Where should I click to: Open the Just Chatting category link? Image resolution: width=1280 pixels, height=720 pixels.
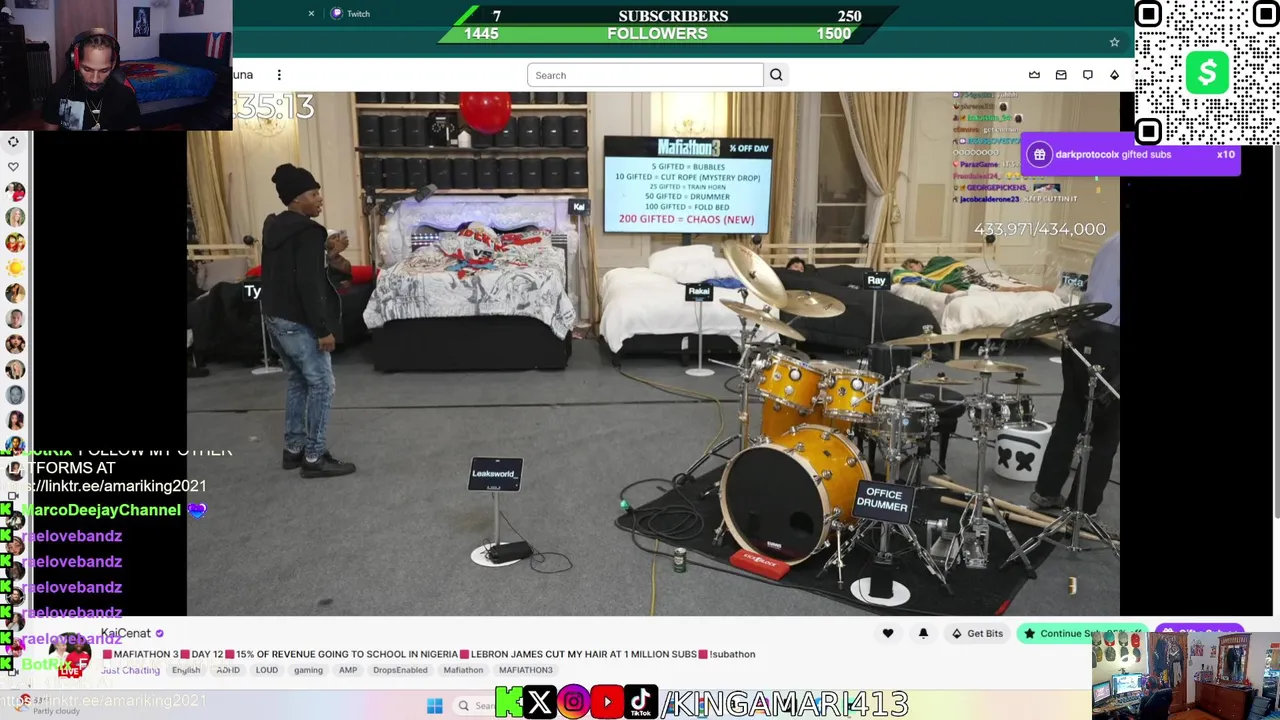pyautogui.click(x=130, y=670)
